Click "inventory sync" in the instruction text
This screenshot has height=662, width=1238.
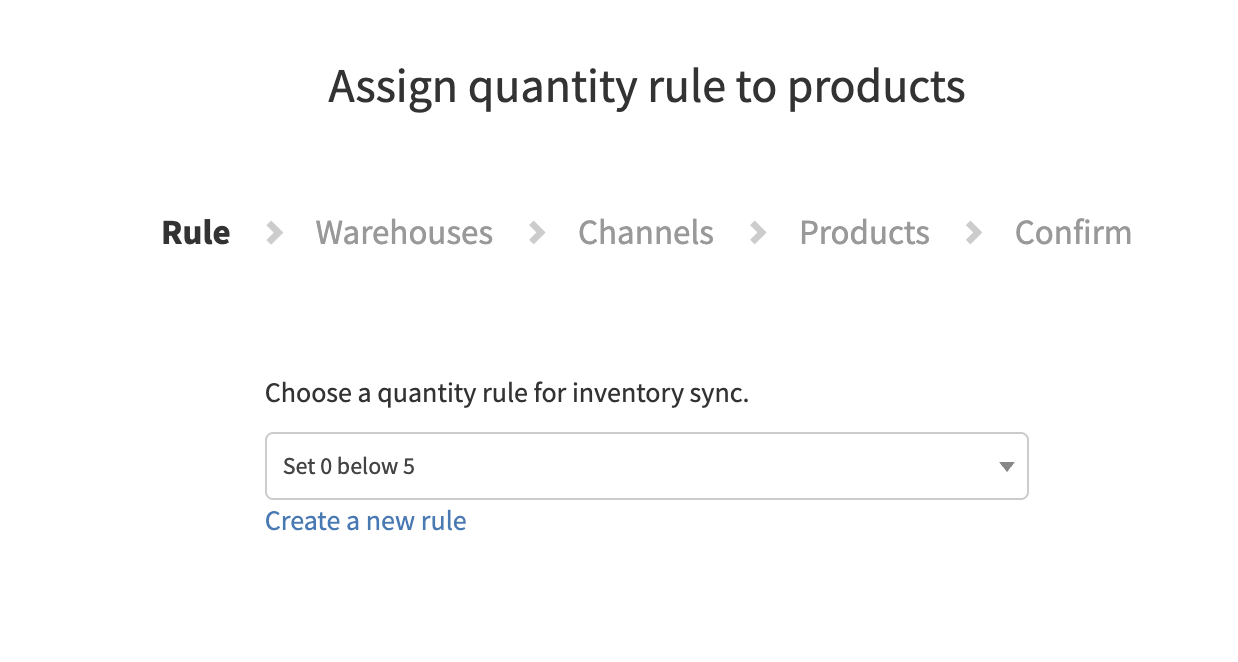[660, 393]
